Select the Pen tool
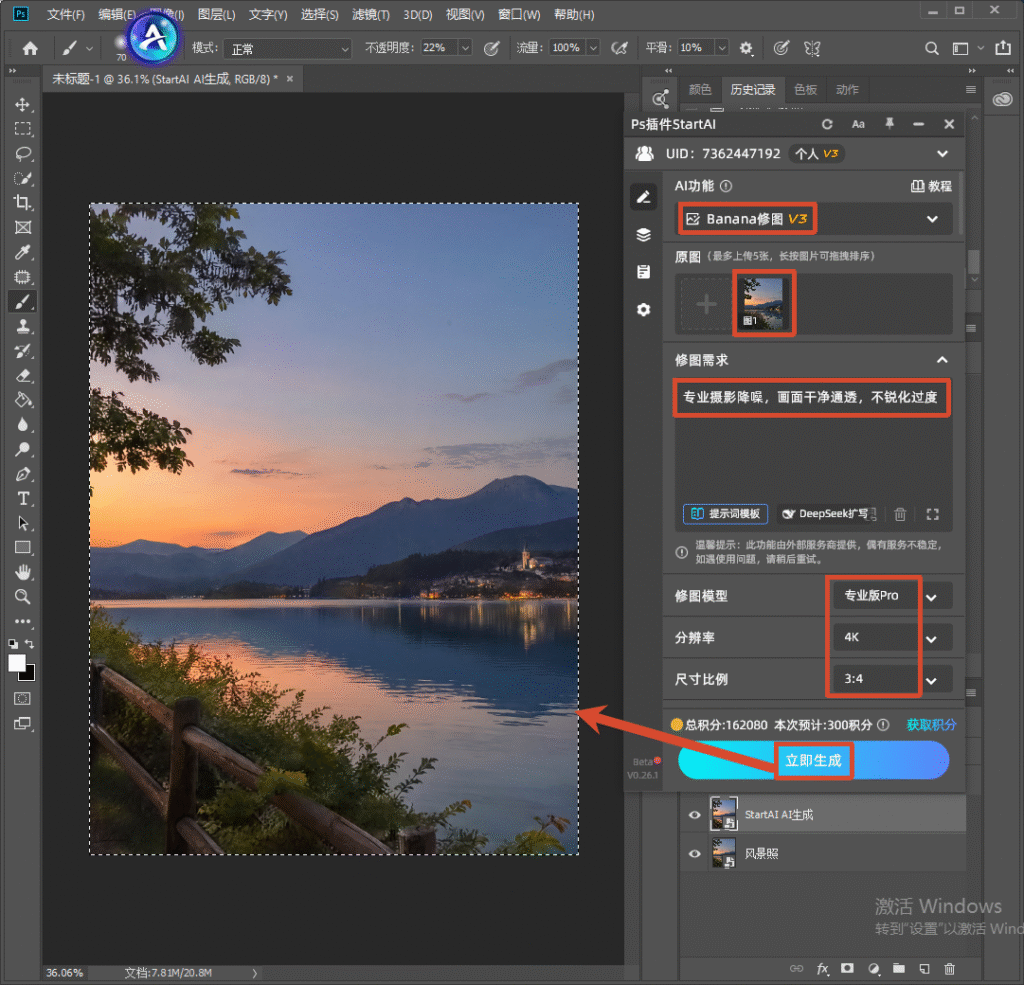Screen dimensions: 1024x985 (23, 474)
